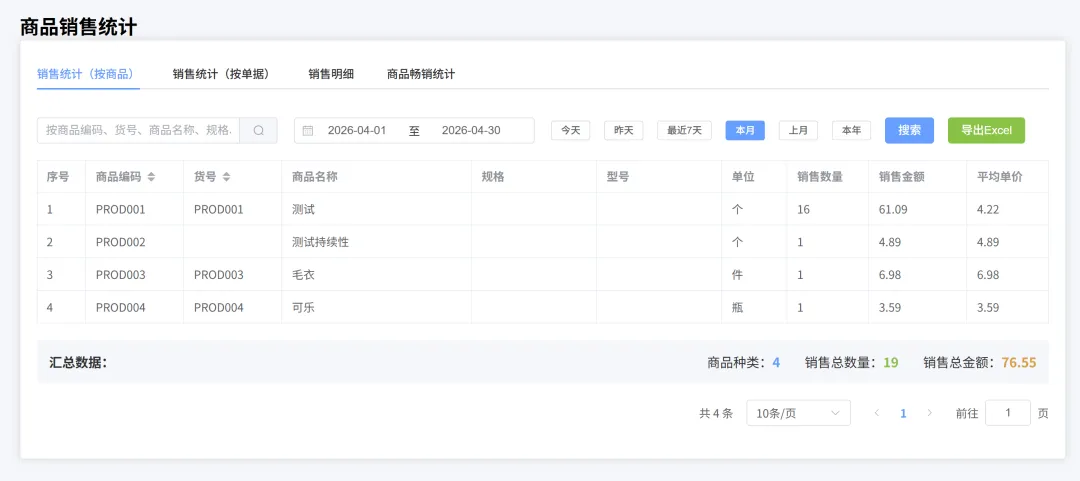Click the blue 搜索 button
The height and width of the screenshot is (481, 1080).
[x=909, y=130]
